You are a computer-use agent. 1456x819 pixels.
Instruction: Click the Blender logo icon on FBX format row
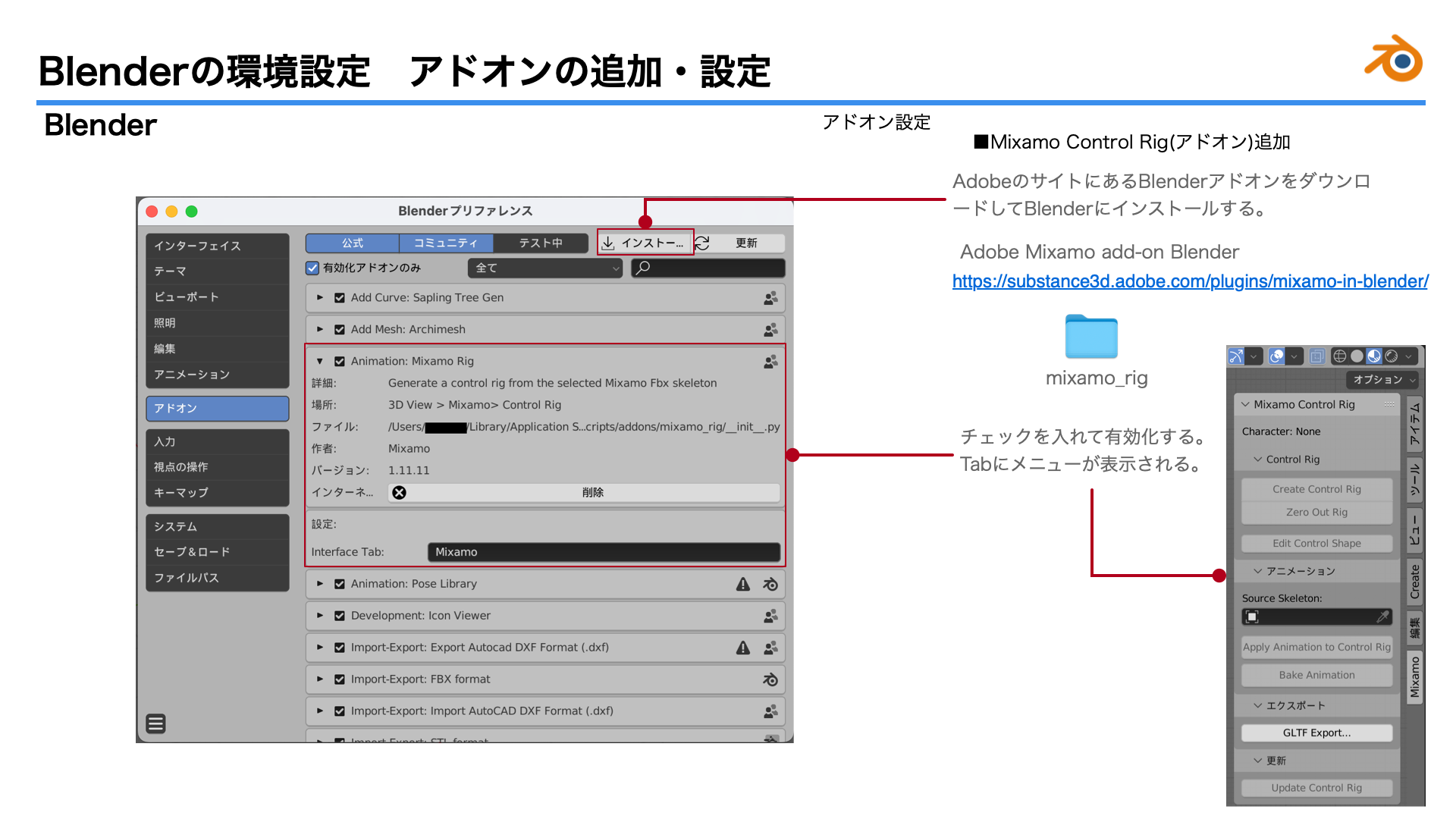point(770,679)
